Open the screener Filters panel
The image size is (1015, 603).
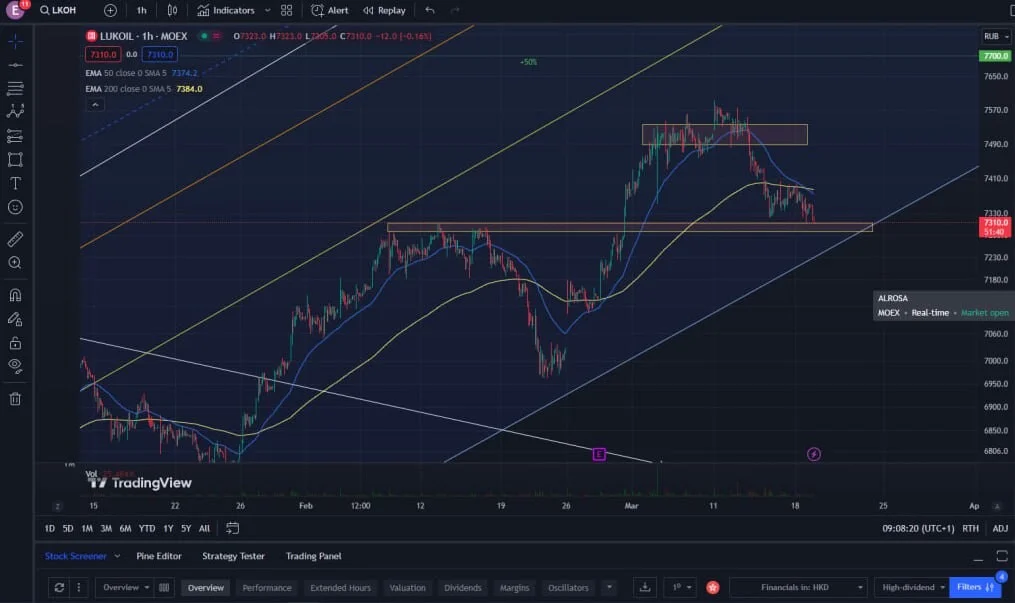(975, 587)
